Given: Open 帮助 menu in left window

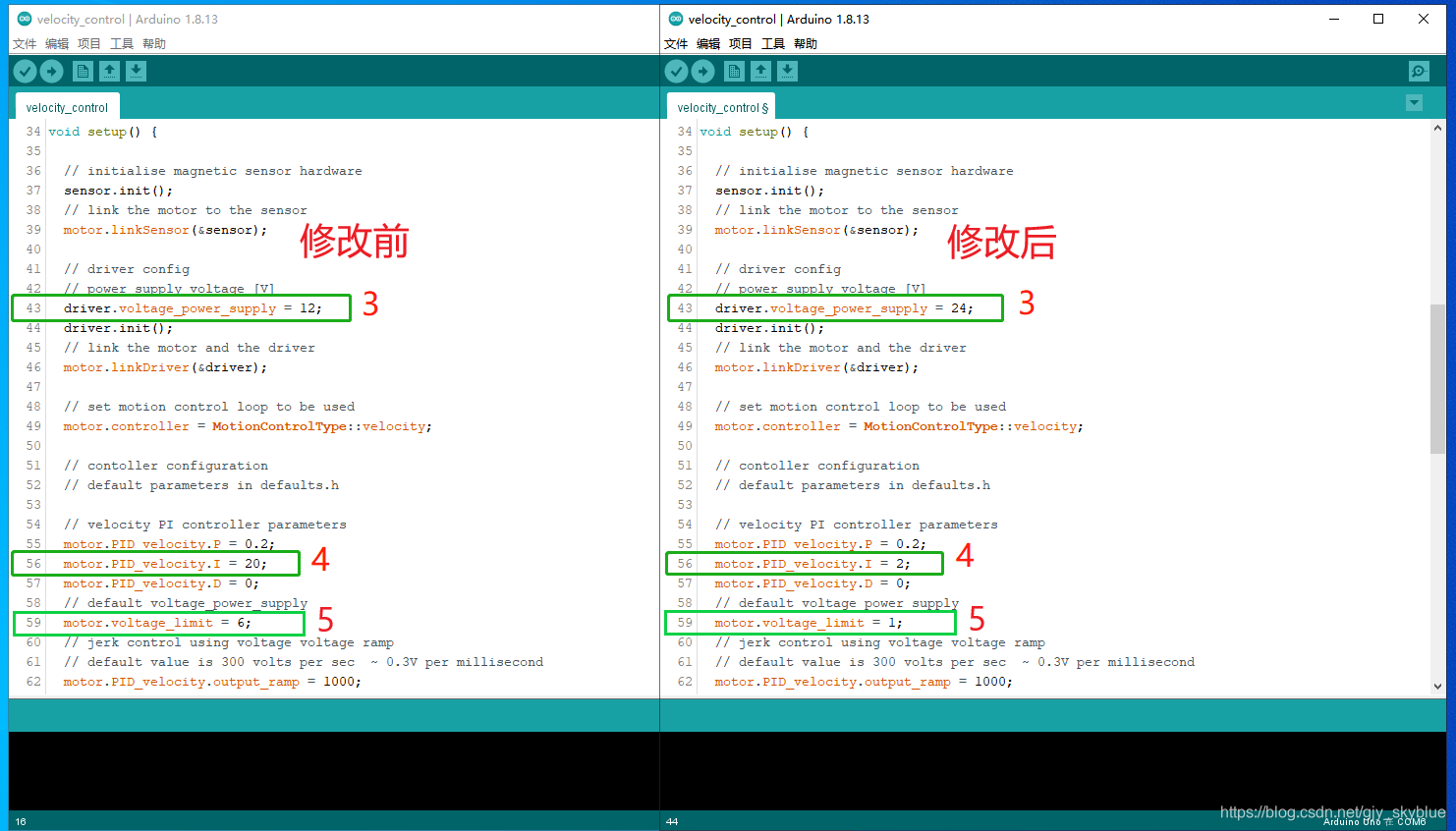Looking at the screenshot, I should (154, 44).
